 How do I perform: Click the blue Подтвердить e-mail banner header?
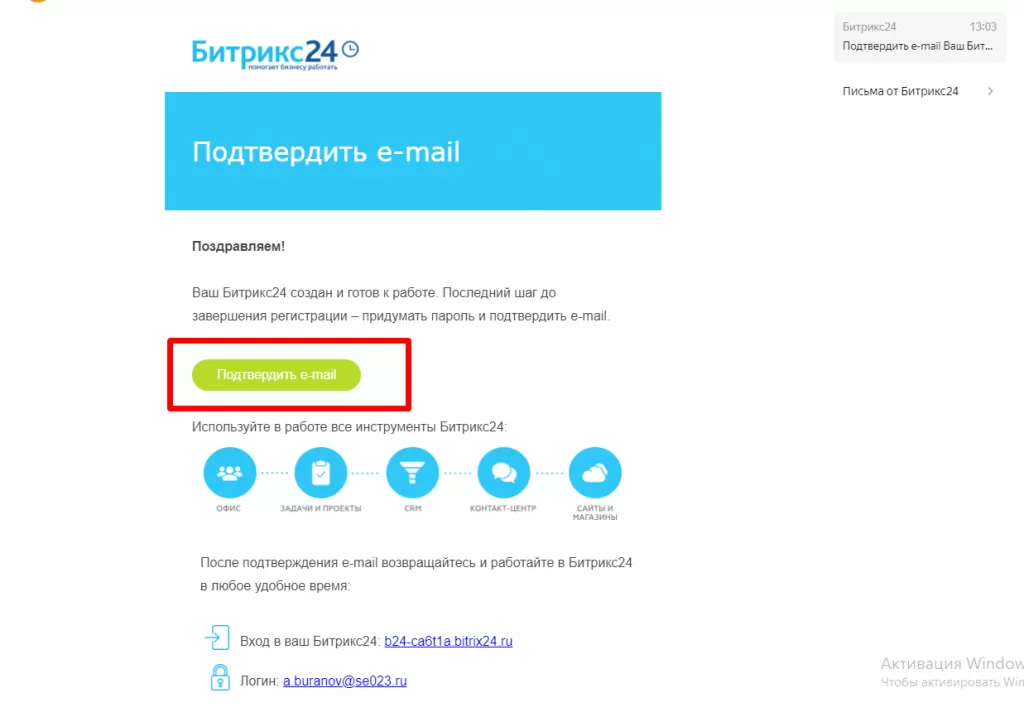(413, 151)
